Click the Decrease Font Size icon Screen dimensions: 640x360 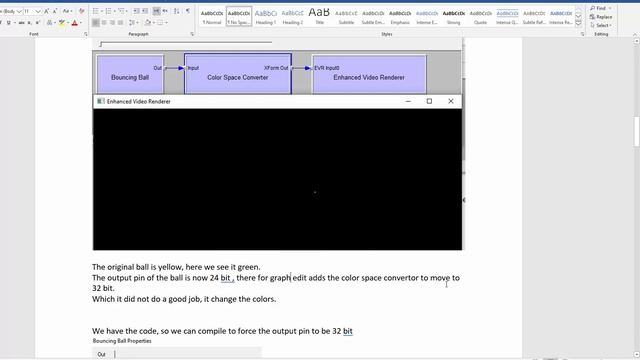click(x=54, y=11)
